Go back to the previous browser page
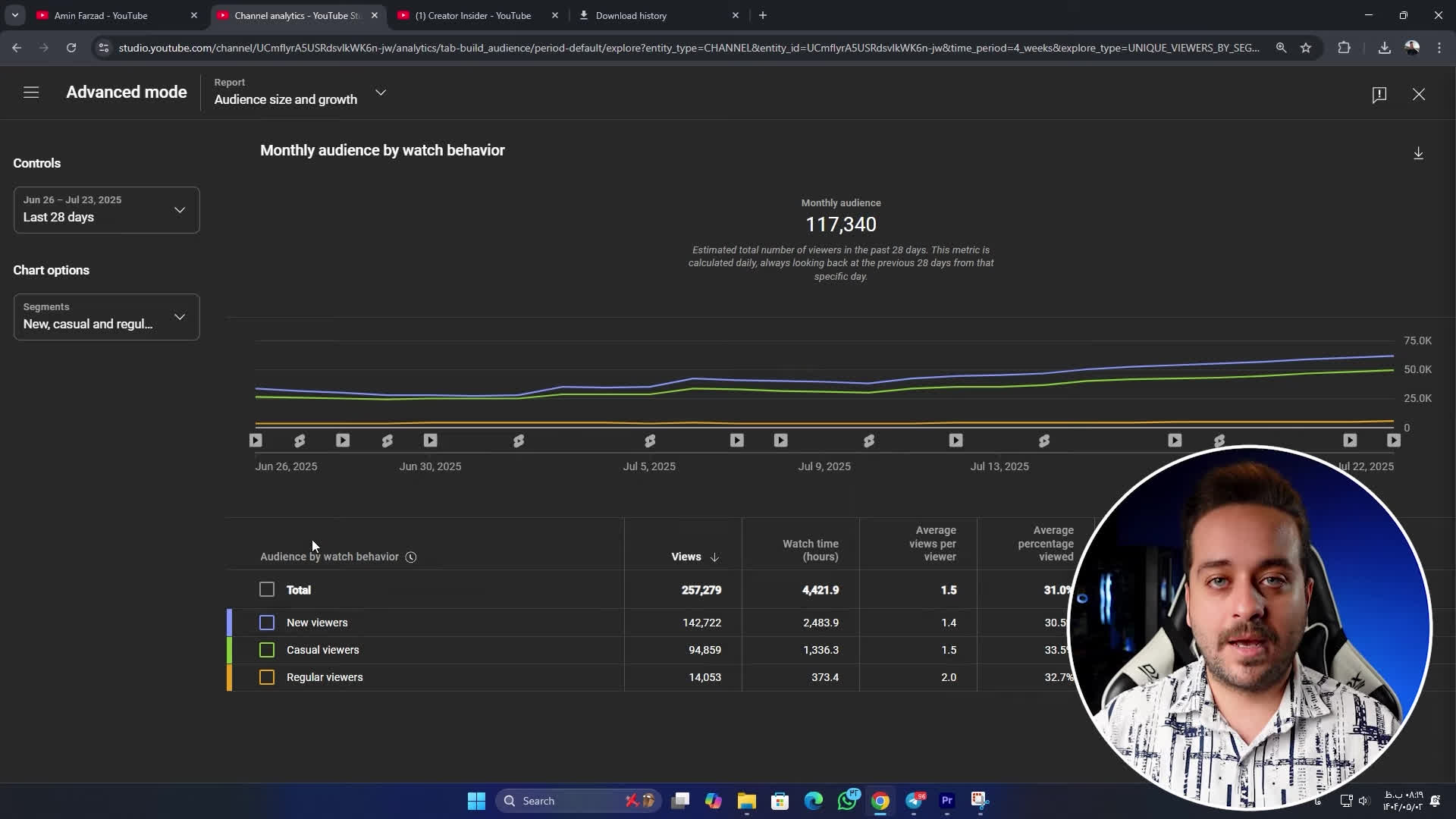This screenshot has height=819, width=1456. coord(17,48)
